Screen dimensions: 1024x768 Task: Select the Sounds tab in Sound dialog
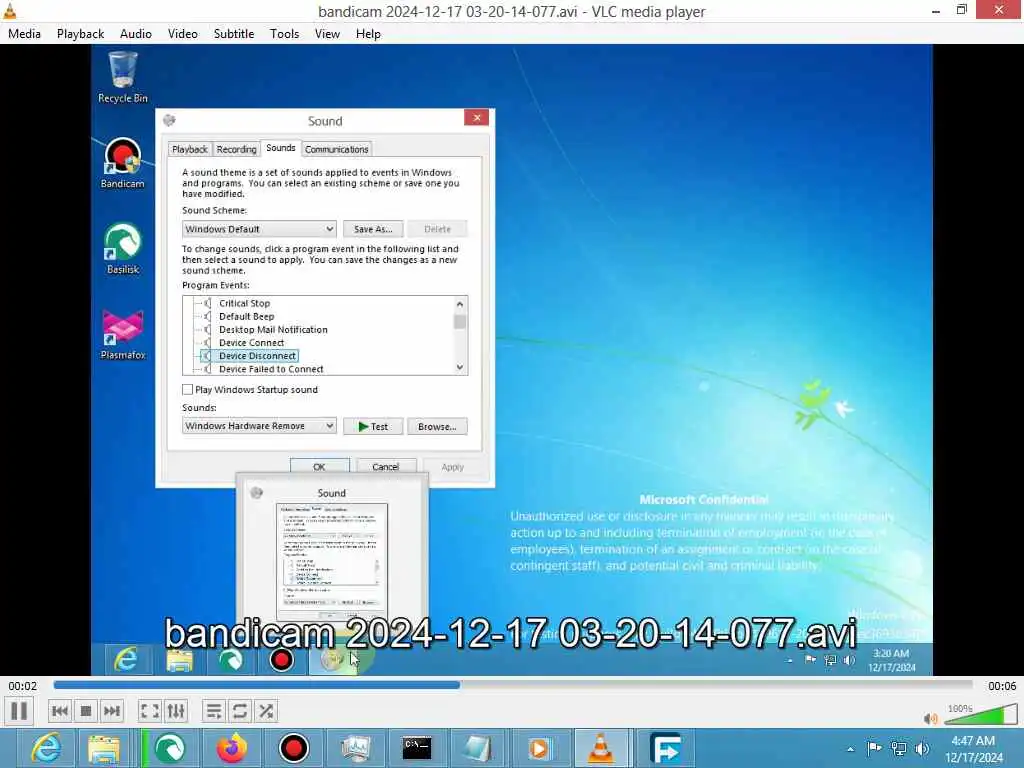[281, 148]
